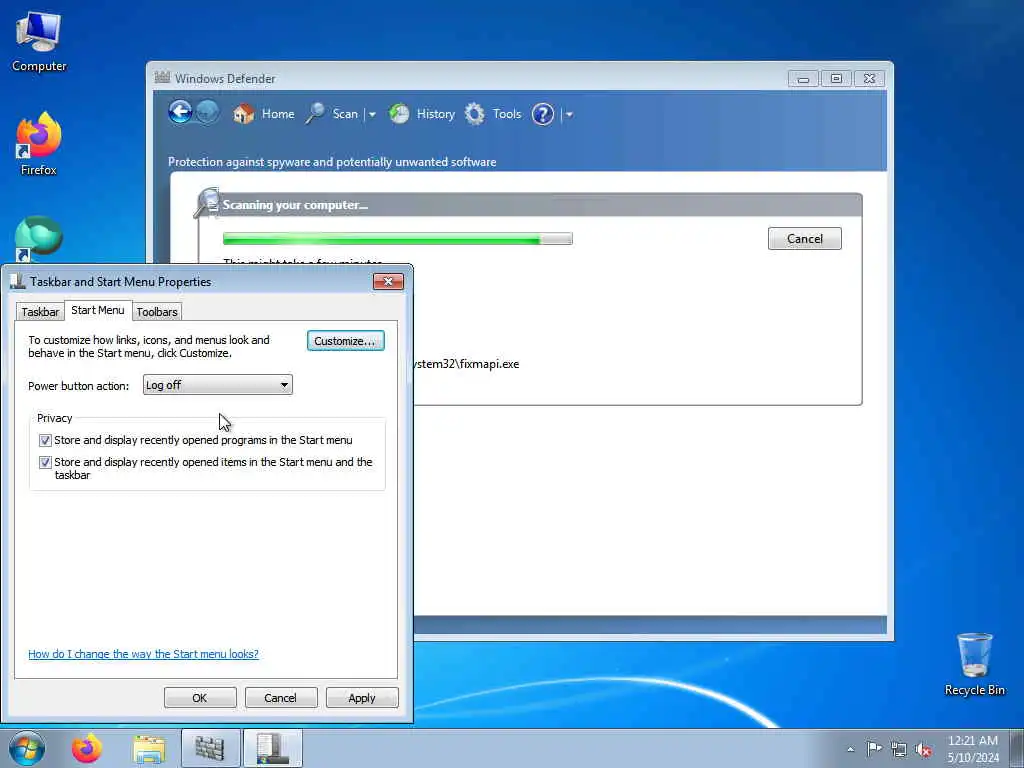Viewport: 1024px width, 768px height.
Task: Cancel the Windows Defender scan
Action: (x=805, y=238)
